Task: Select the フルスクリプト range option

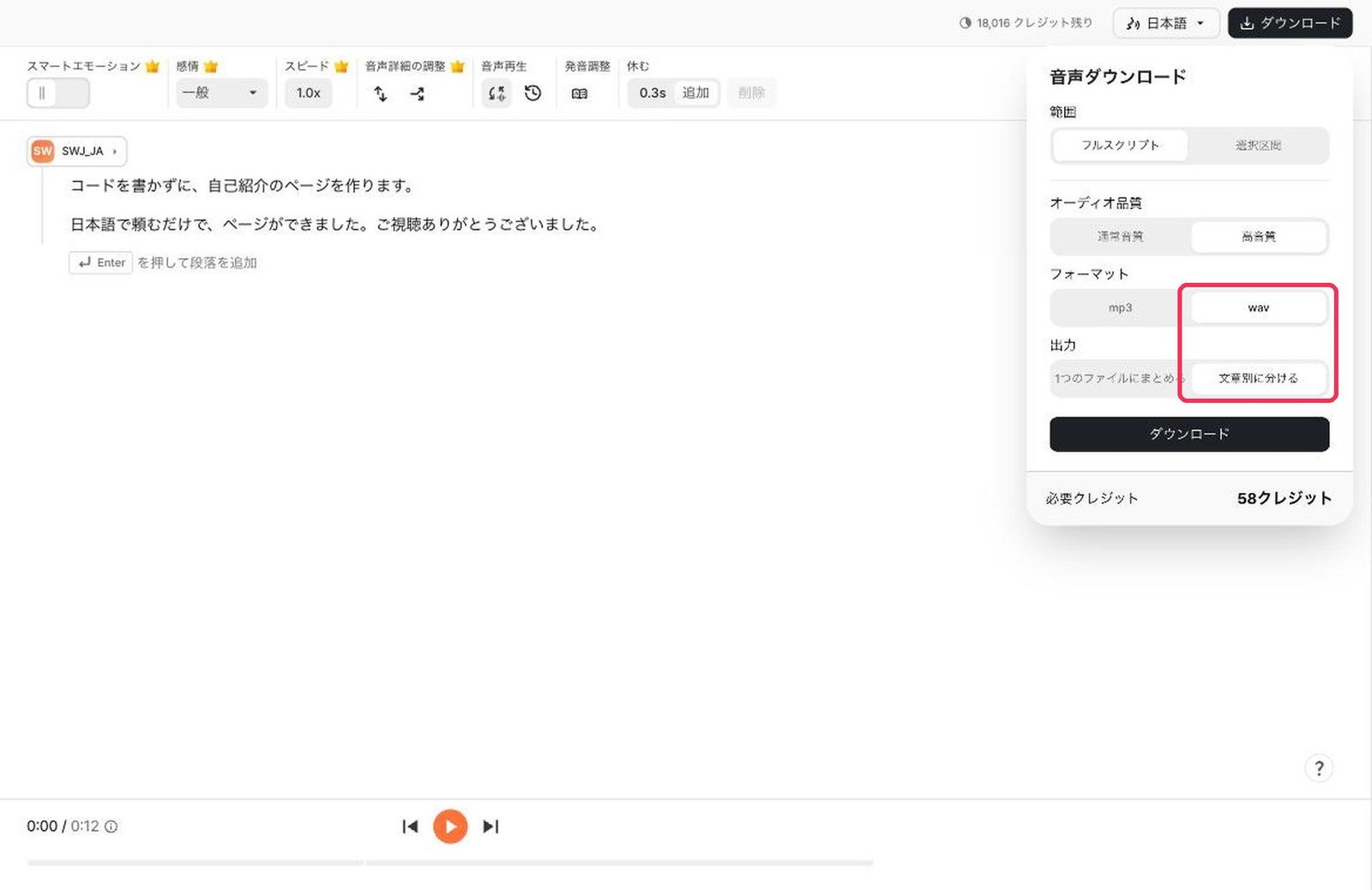Action: (x=1120, y=146)
